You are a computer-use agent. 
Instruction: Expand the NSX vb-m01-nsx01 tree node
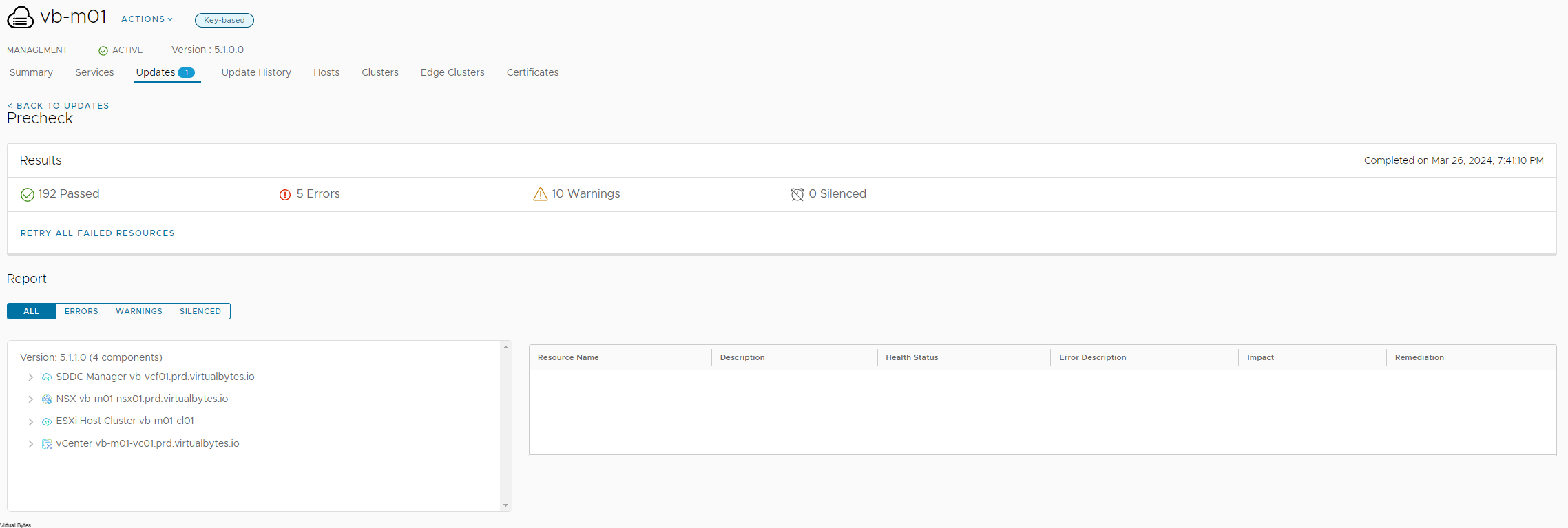point(30,399)
